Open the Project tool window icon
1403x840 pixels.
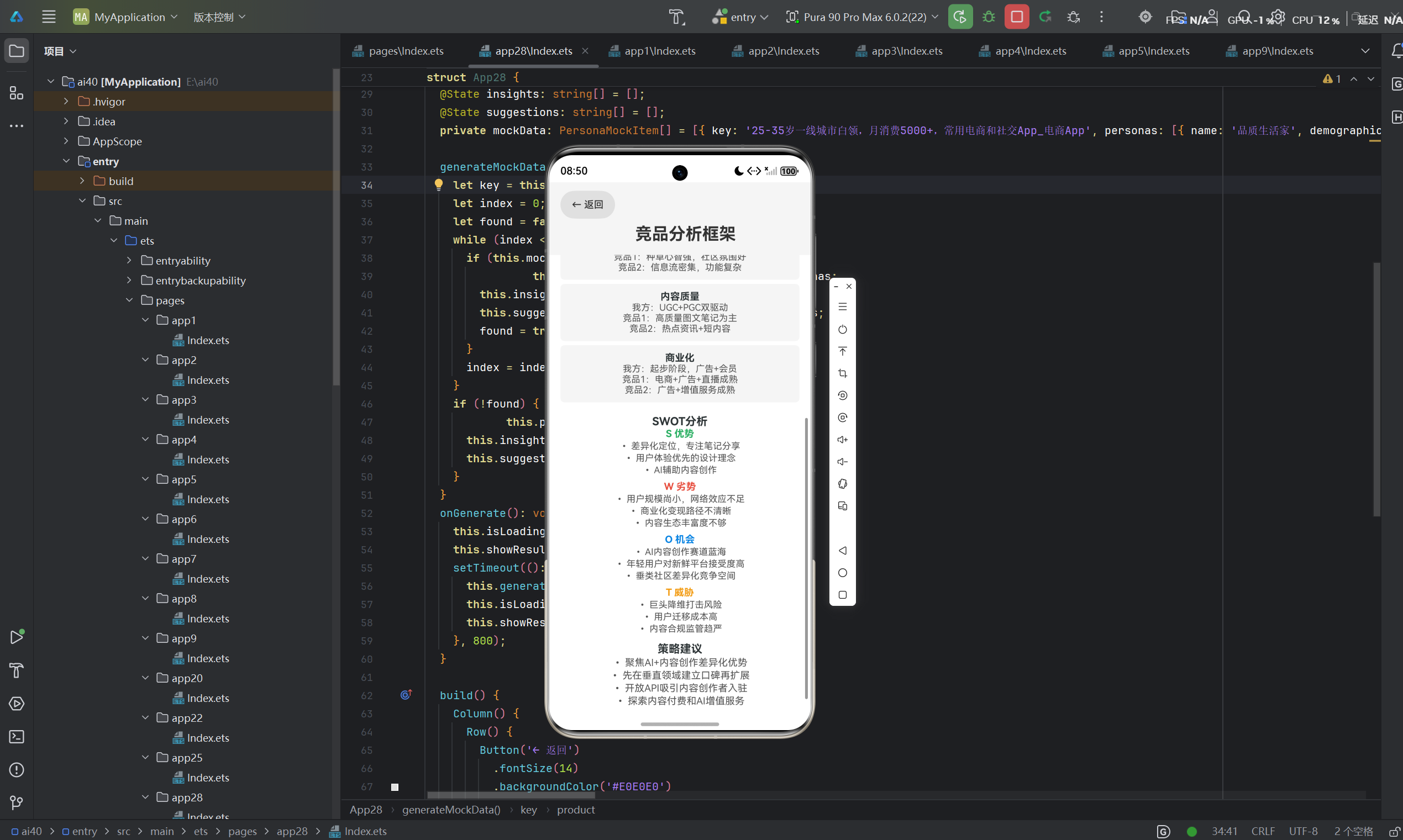pyautogui.click(x=17, y=51)
